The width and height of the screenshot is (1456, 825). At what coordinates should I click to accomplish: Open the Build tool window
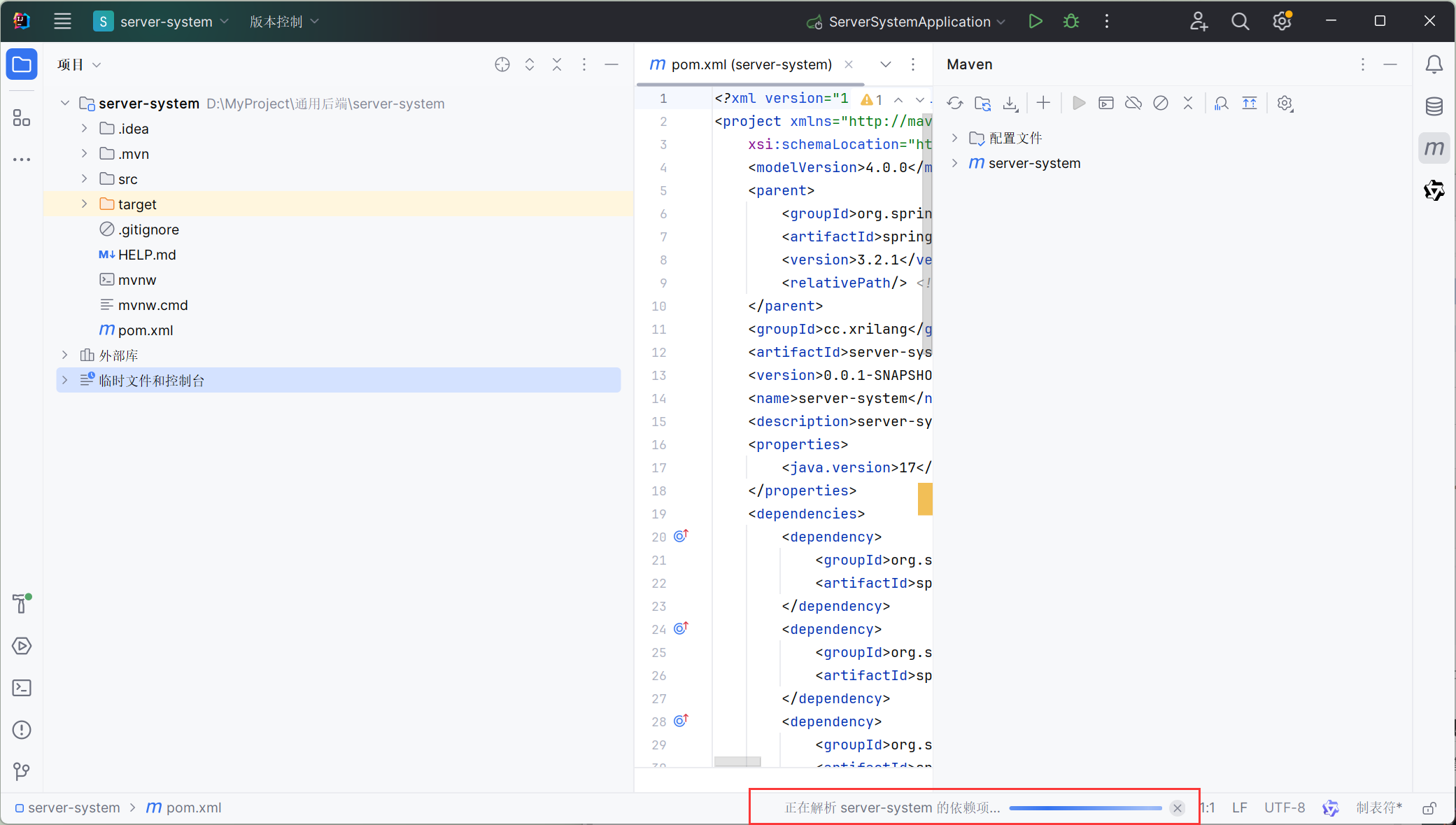pos(22,603)
